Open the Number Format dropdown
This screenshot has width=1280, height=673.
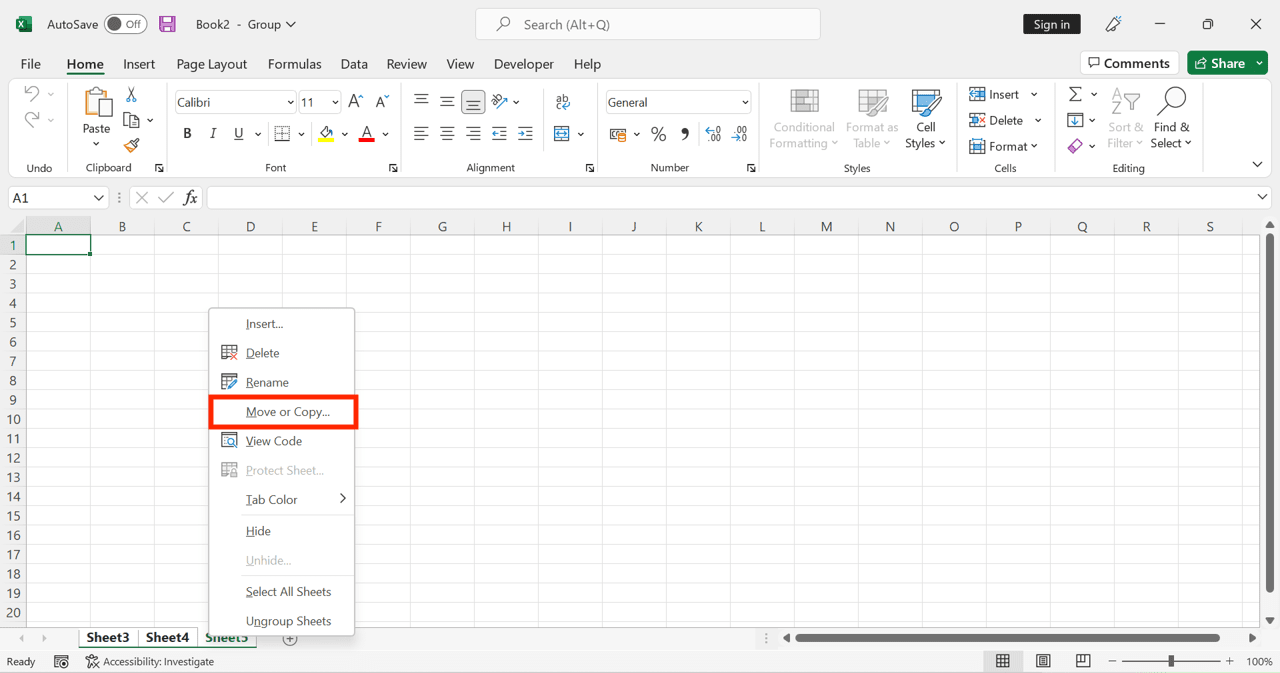coord(745,101)
